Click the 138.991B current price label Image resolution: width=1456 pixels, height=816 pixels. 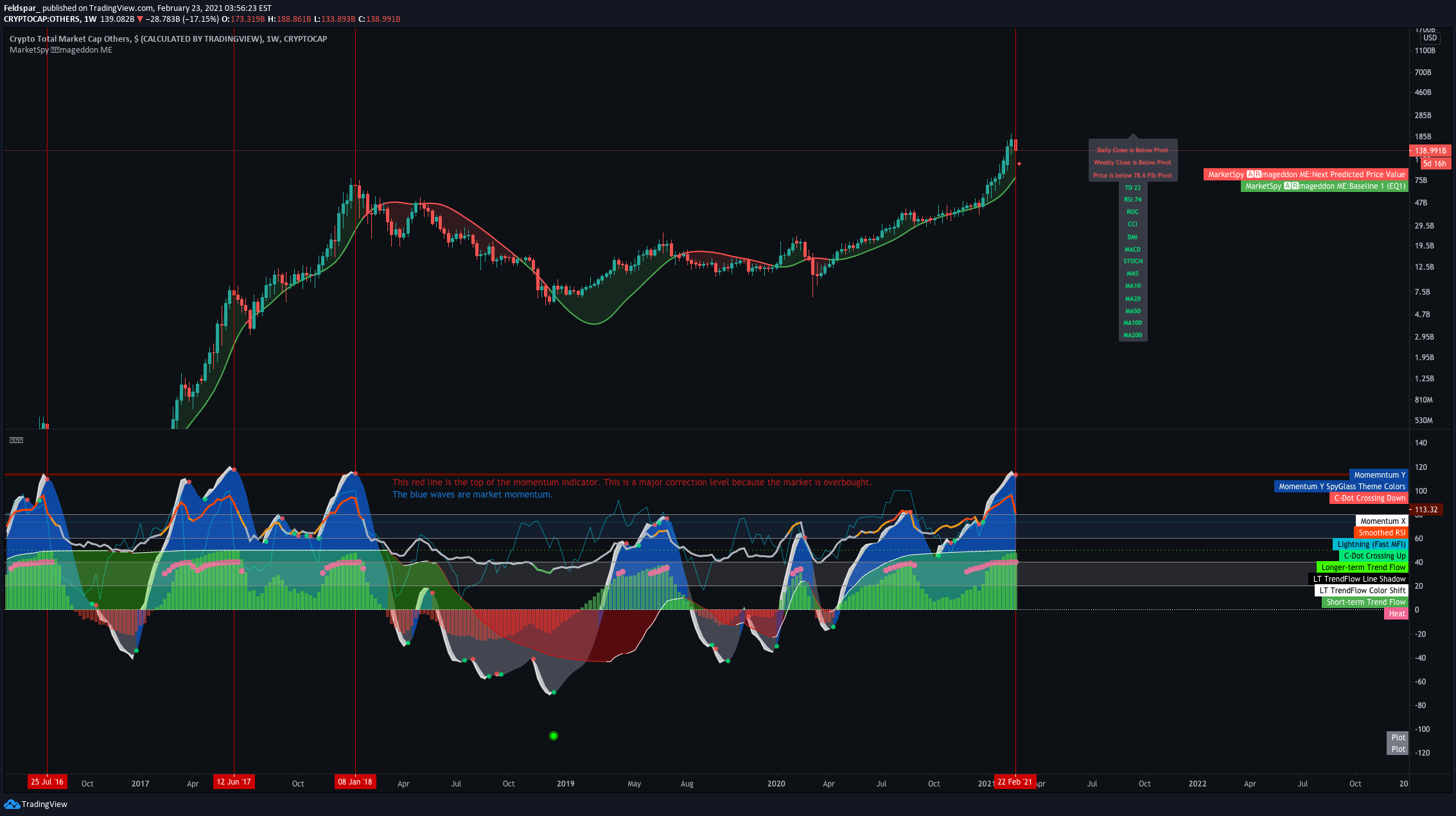(x=1430, y=151)
